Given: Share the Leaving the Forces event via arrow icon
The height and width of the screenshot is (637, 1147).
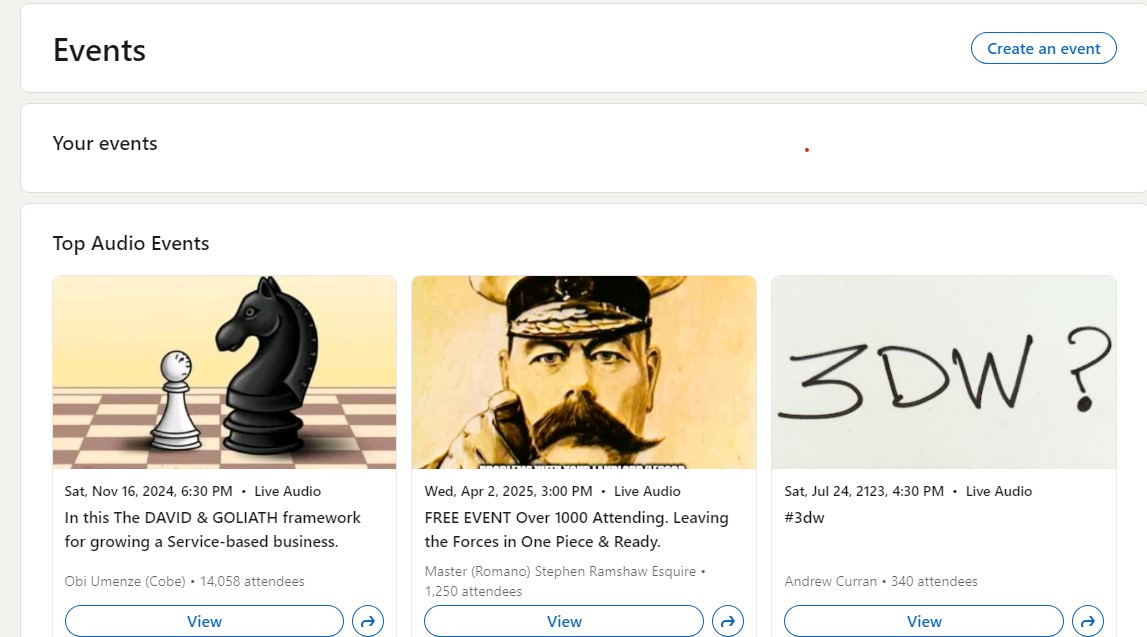Looking at the screenshot, I should pos(728,621).
